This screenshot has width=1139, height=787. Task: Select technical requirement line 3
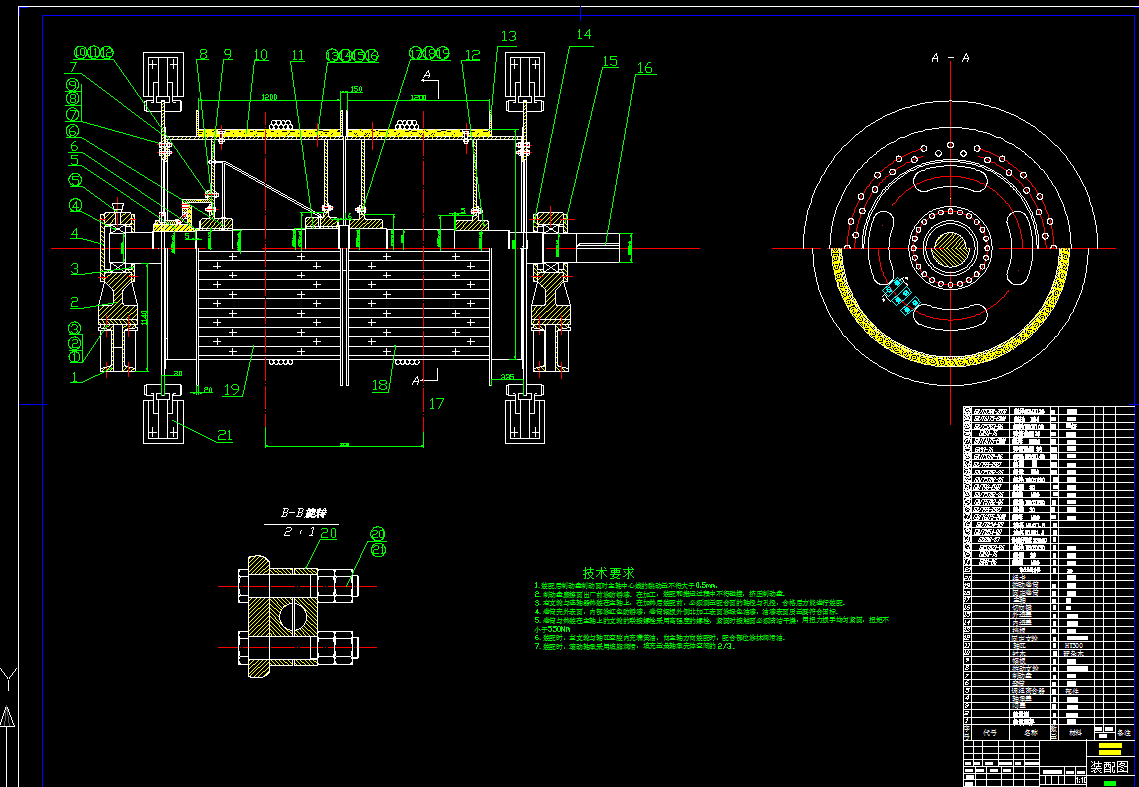pyautogui.click(x=689, y=603)
